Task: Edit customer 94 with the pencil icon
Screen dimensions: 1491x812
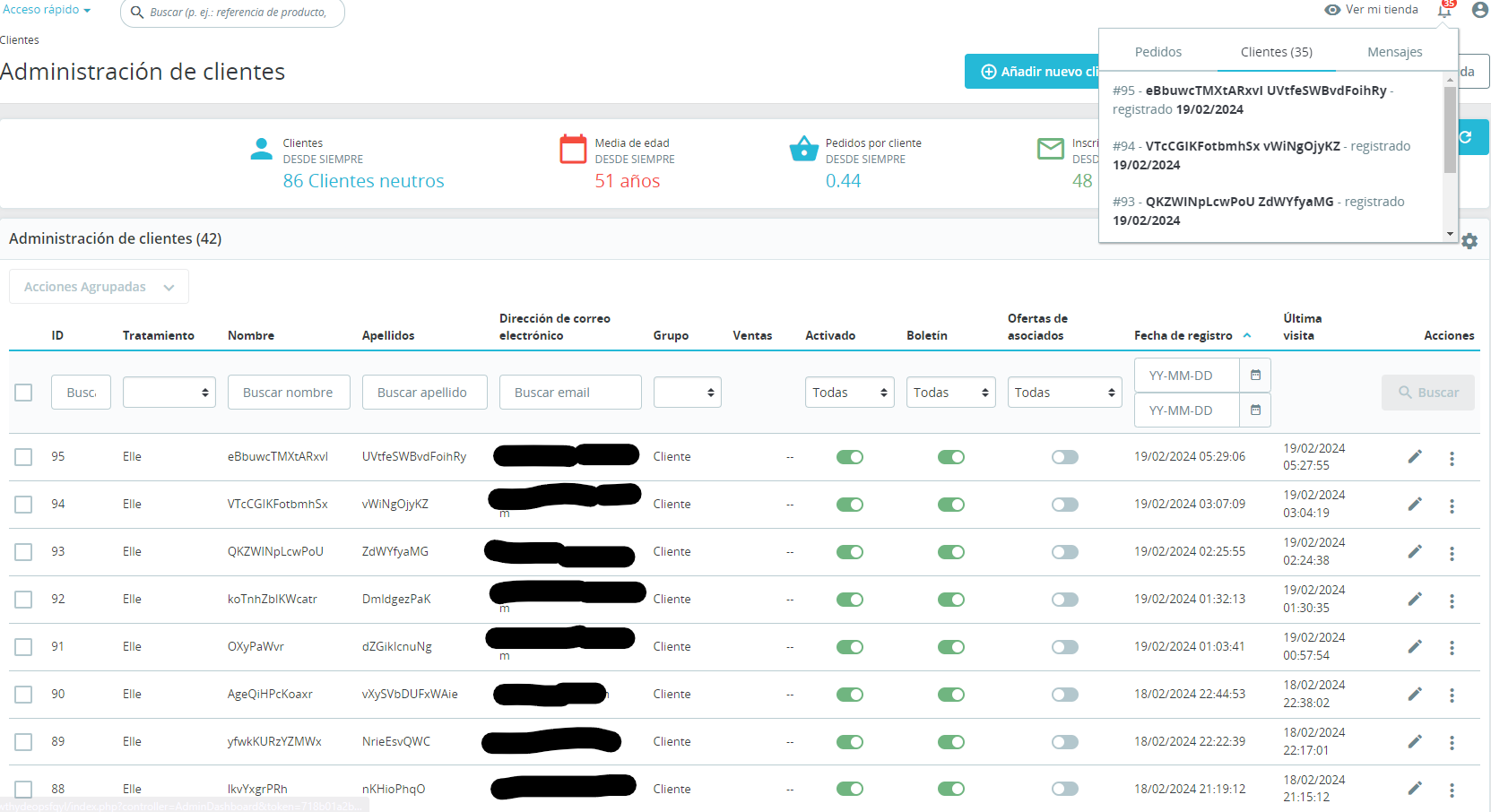Action: click(1415, 505)
